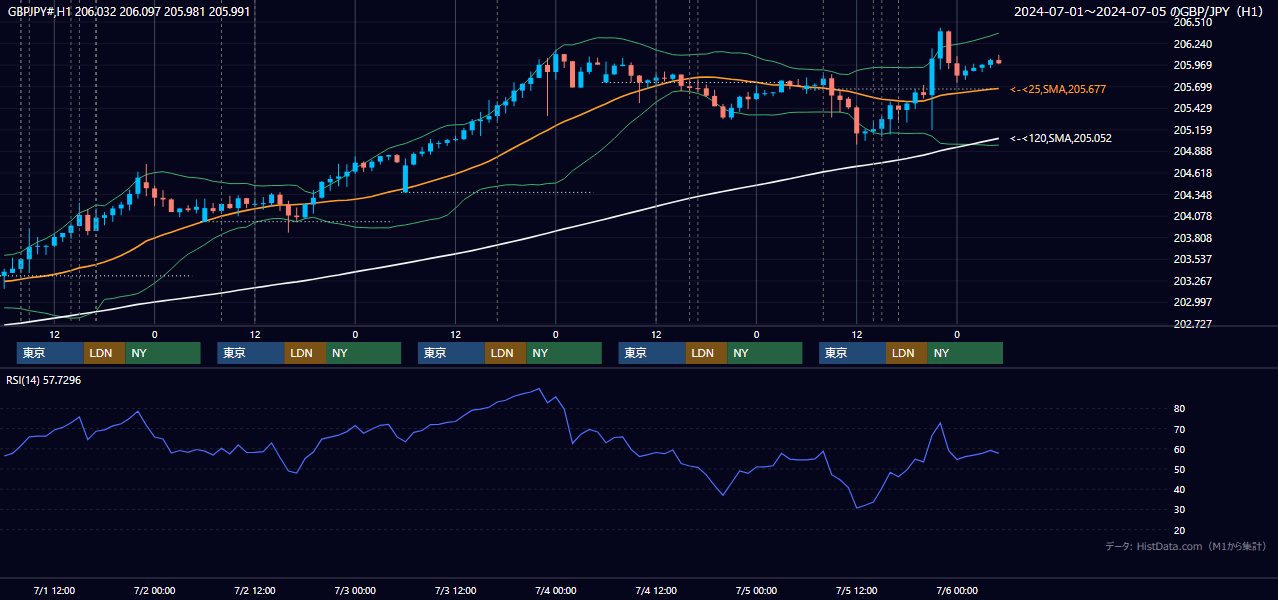Click the HistData.com data credit text
Image resolution: width=1278 pixels, height=600 pixels.
coord(1186,546)
